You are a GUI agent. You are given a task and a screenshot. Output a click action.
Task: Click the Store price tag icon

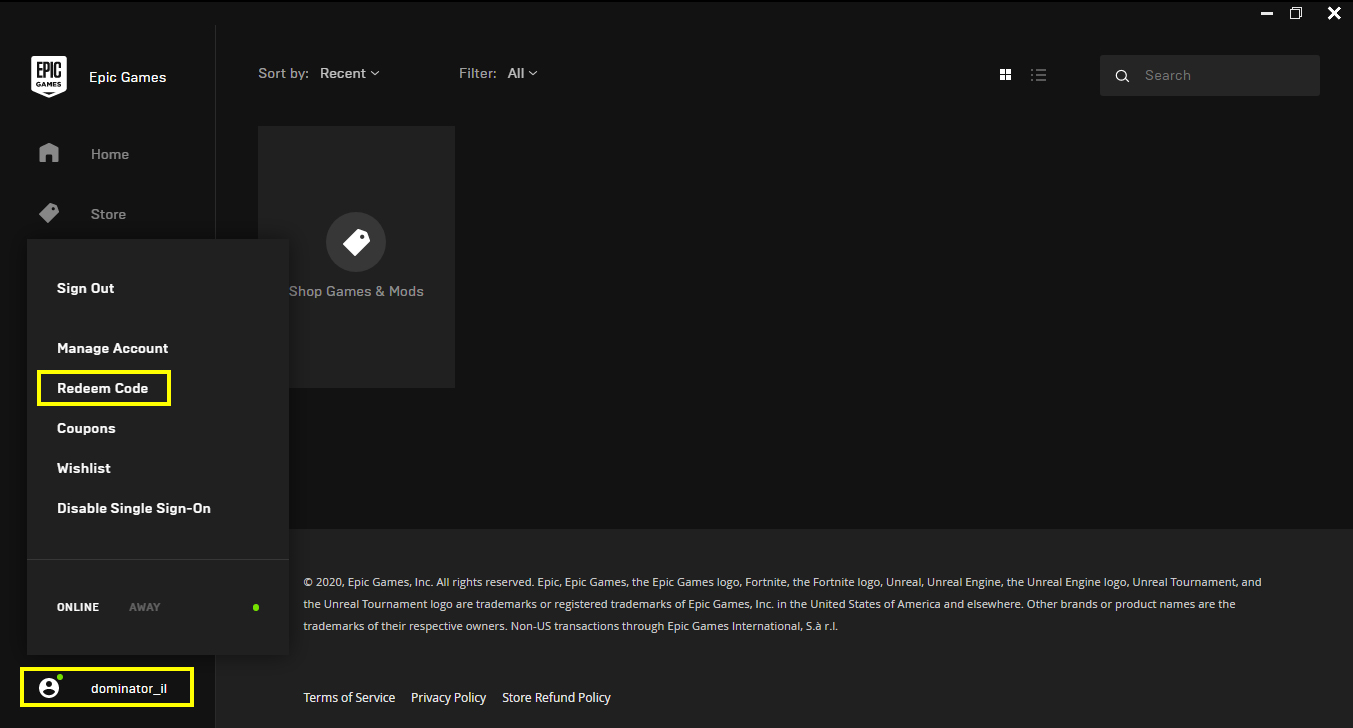pyautogui.click(x=49, y=213)
